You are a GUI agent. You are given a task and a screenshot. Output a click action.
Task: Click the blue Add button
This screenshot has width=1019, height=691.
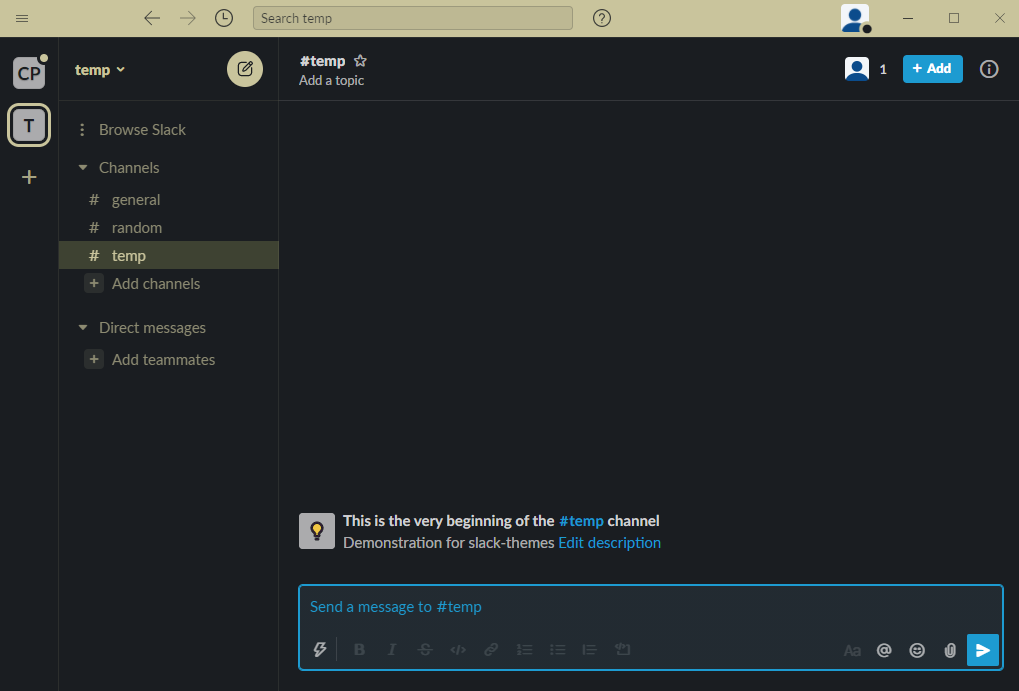(x=933, y=69)
